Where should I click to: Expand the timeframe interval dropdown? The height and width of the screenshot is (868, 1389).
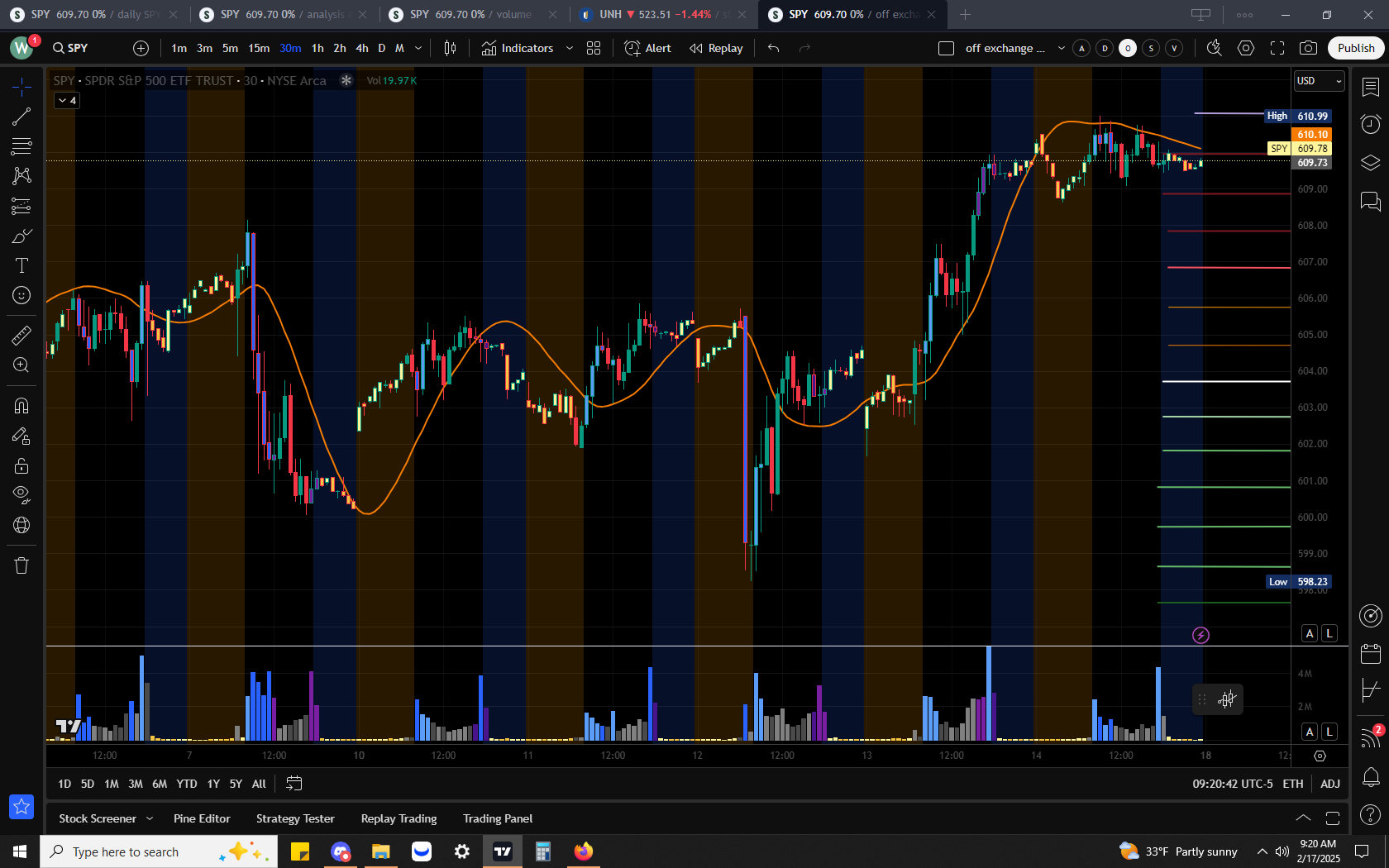(418, 48)
